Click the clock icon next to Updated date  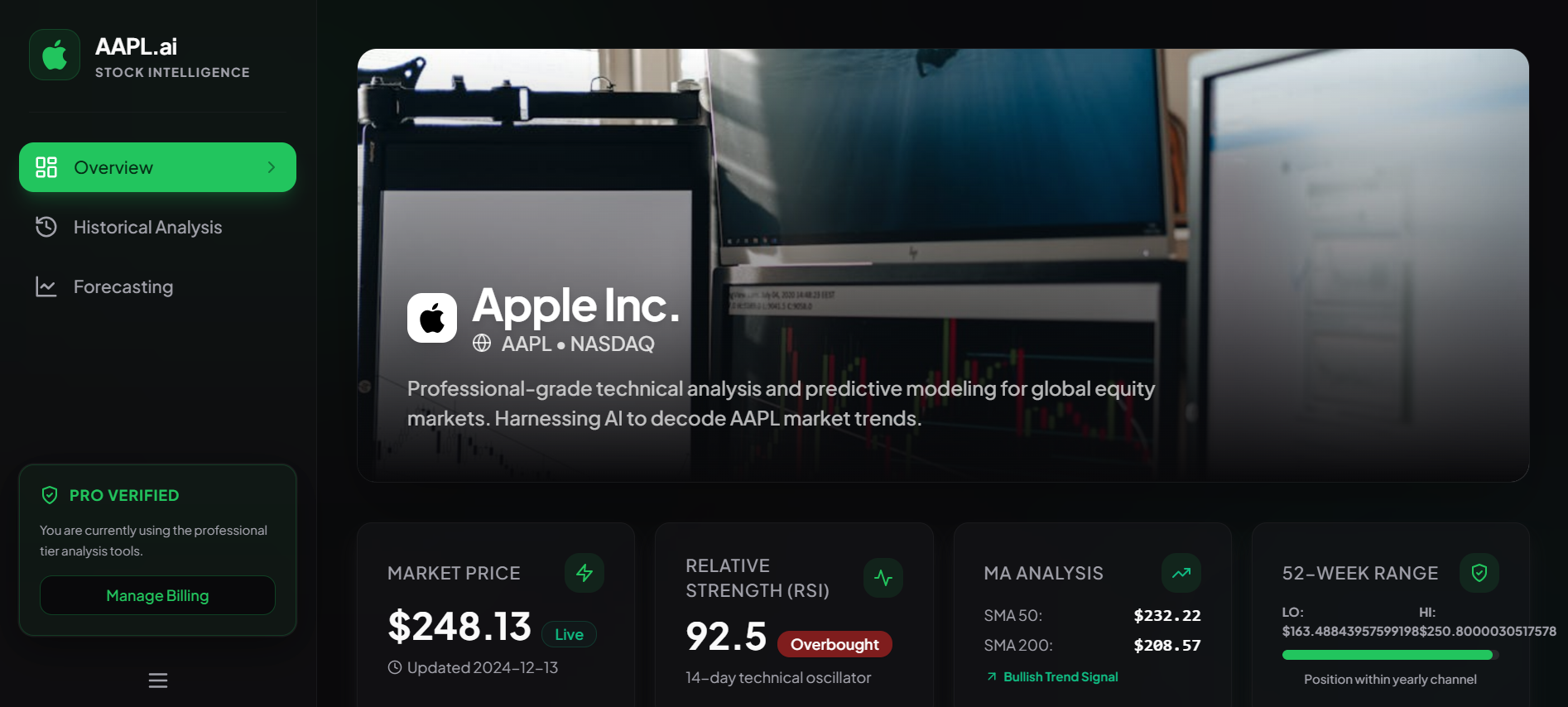[x=395, y=667]
